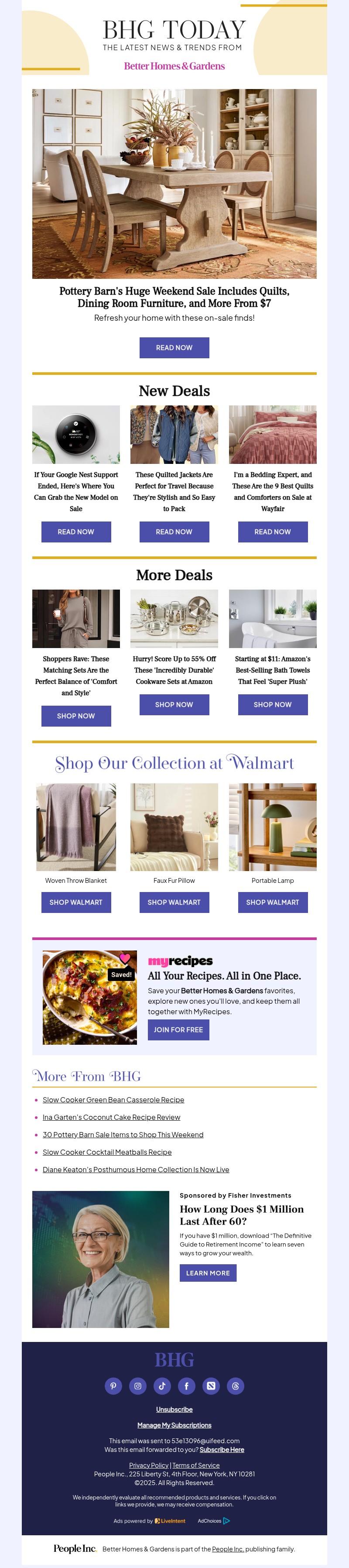Click Join For Free MyRecipes button
The height and width of the screenshot is (1568, 349).
178,1030
